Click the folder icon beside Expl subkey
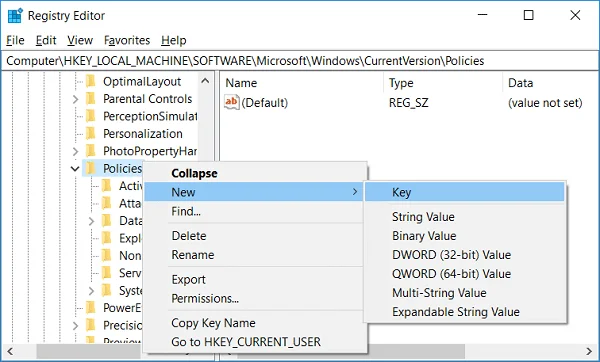The height and width of the screenshot is (362, 600). point(106,238)
